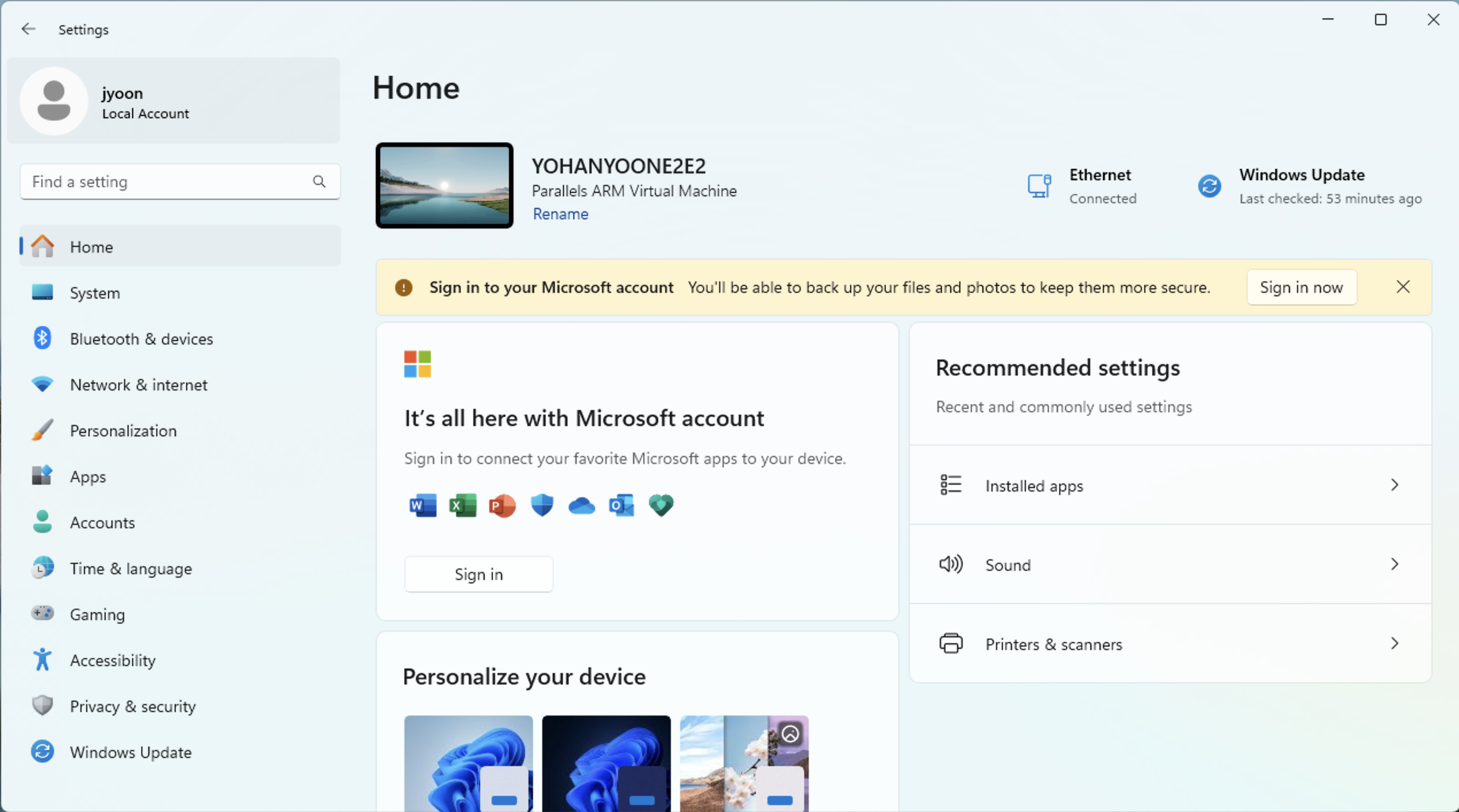Go to Personalization in sidebar

point(123,431)
